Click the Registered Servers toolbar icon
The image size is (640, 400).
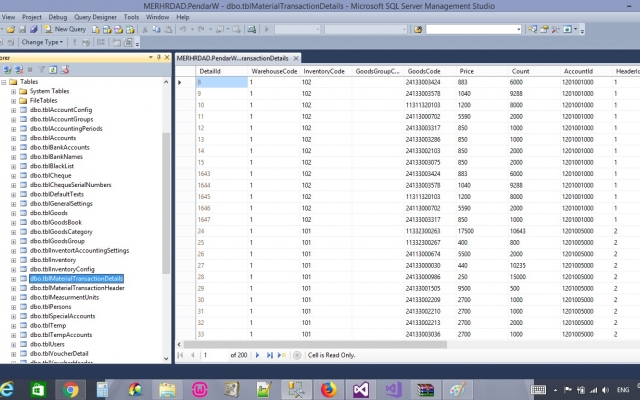pyautogui.click(x=532, y=29)
